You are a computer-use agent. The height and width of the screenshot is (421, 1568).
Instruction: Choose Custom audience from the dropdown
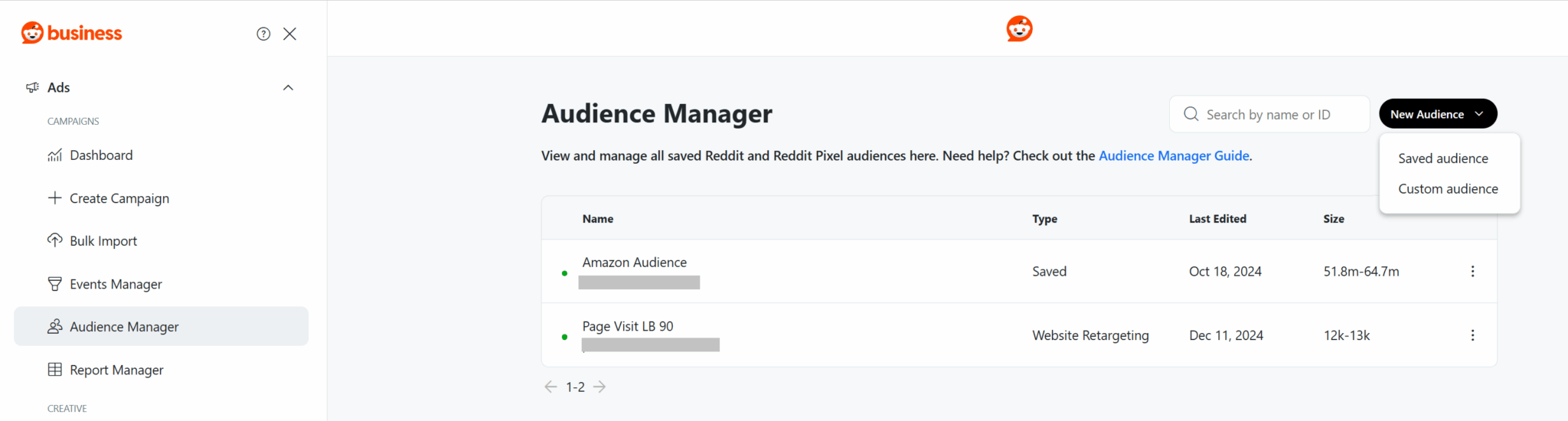pyautogui.click(x=1448, y=189)
